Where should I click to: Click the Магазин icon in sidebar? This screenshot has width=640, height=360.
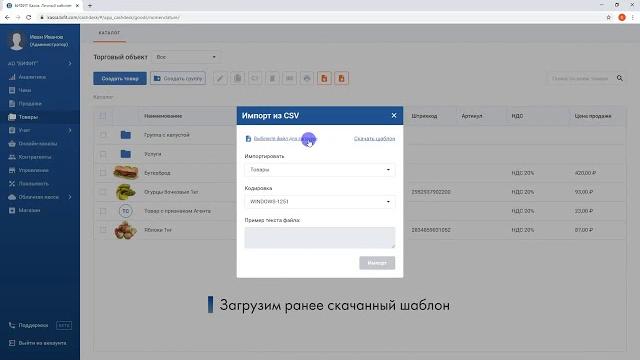[12, 210]
